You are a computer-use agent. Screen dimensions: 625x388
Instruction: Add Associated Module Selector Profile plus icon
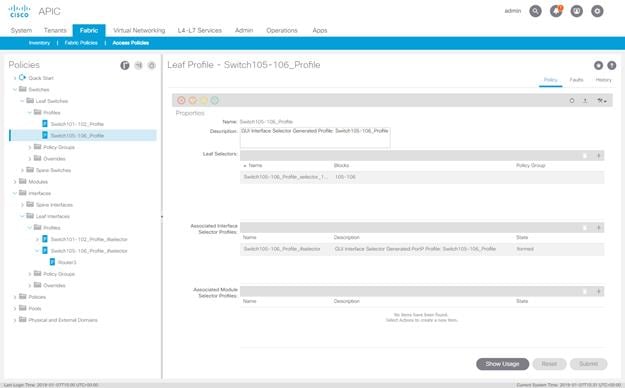[598, 291]
